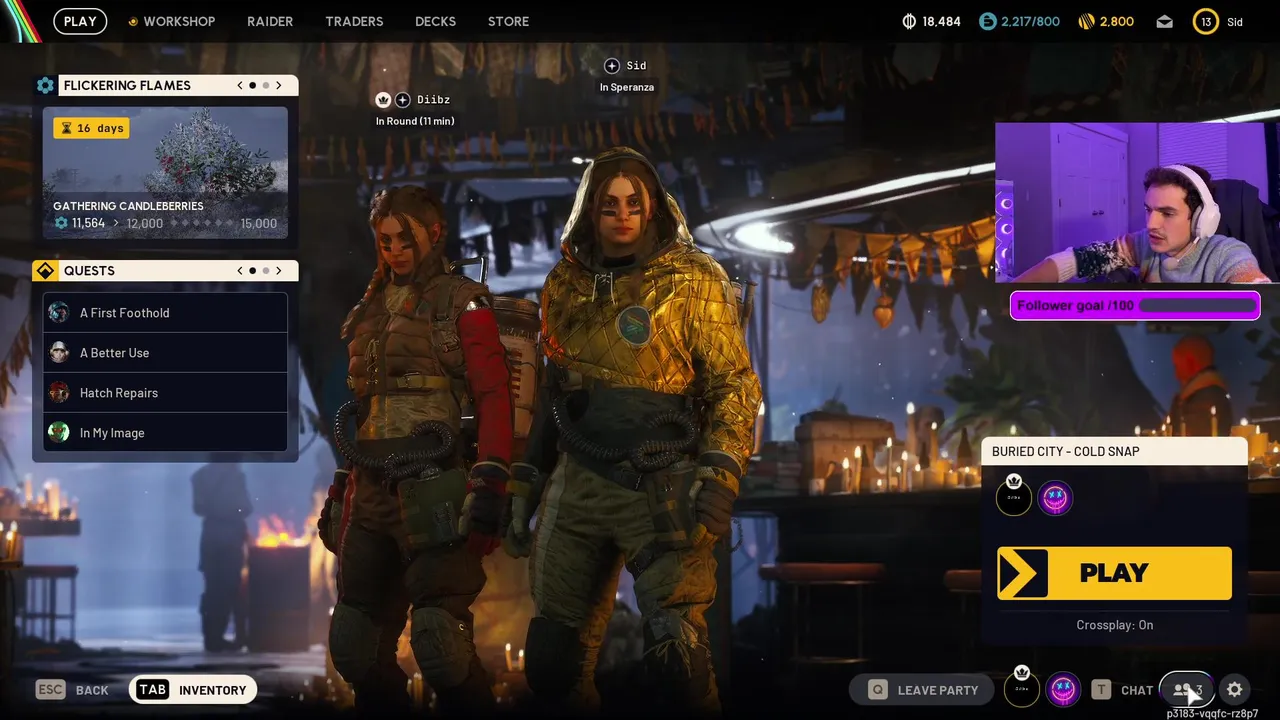Click the Diibz party avatar in bottom bar
Screen dimensions: 1280x720
(1021, 689)
